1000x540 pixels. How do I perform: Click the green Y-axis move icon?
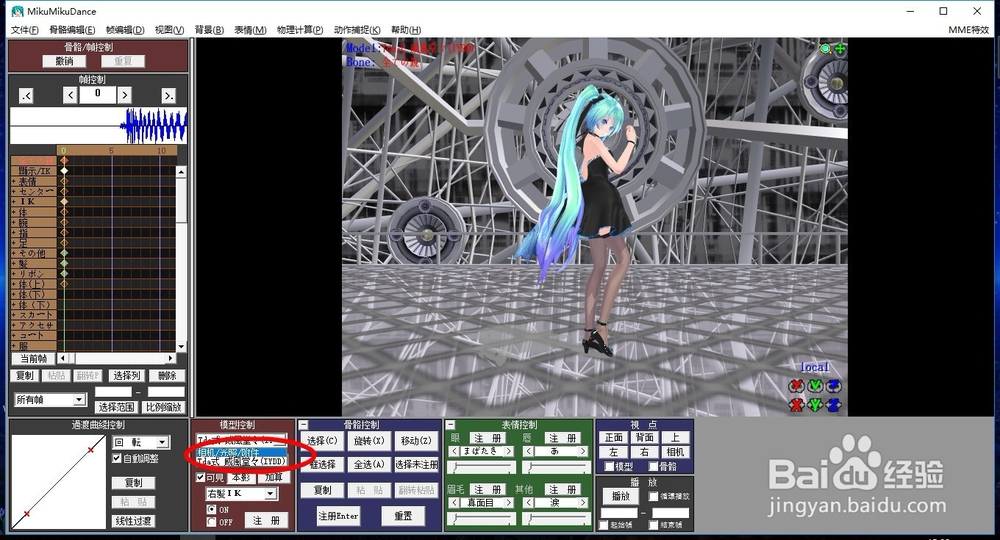click(x=815, y=404)
